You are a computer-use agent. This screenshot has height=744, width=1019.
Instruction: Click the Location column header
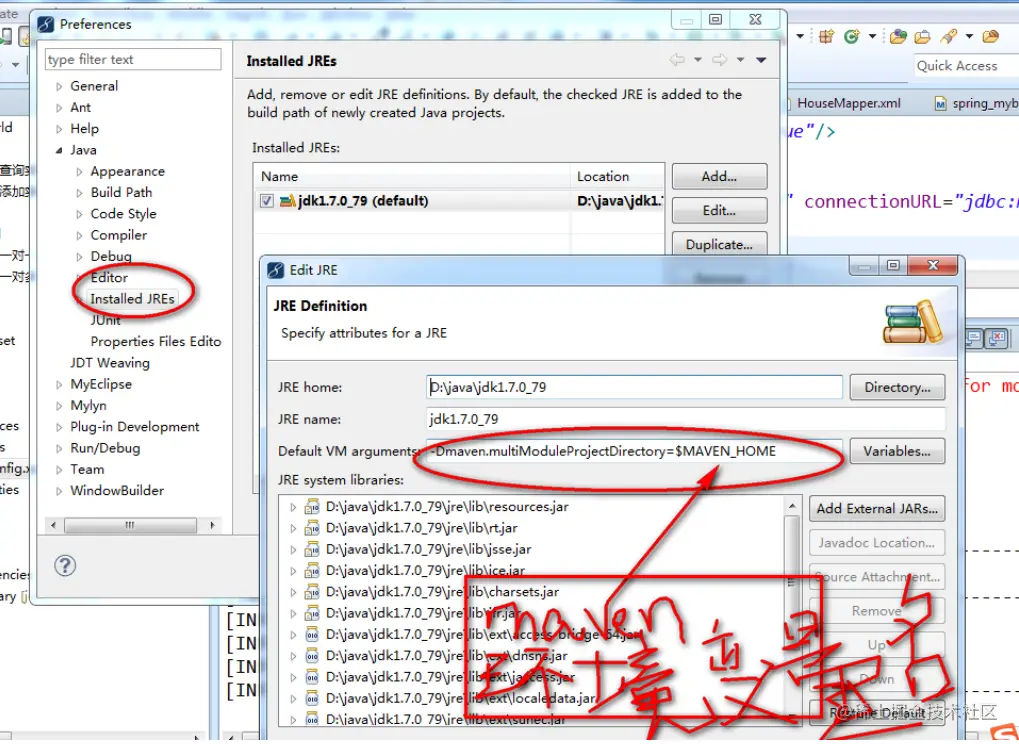618,176
